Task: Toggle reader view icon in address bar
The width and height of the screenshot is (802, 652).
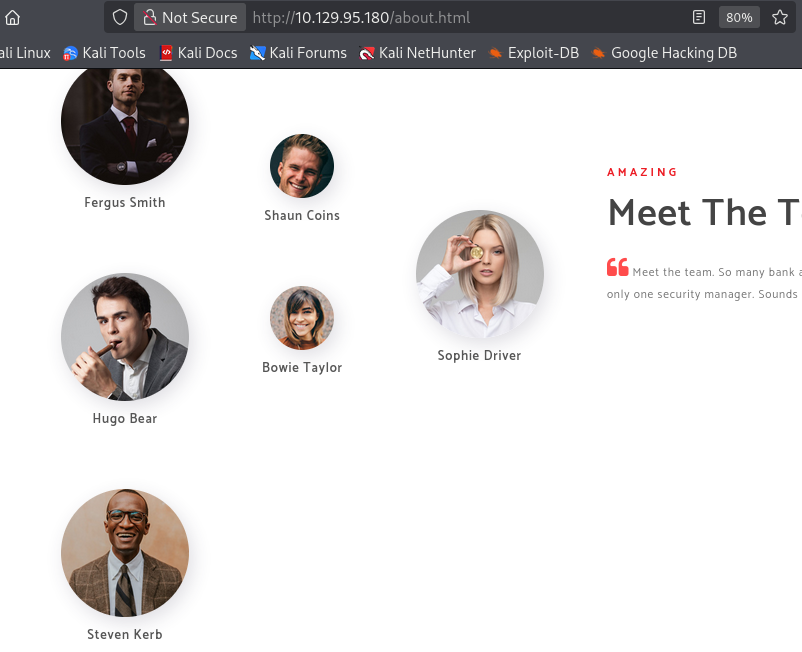Action: [x=699, y=17]
